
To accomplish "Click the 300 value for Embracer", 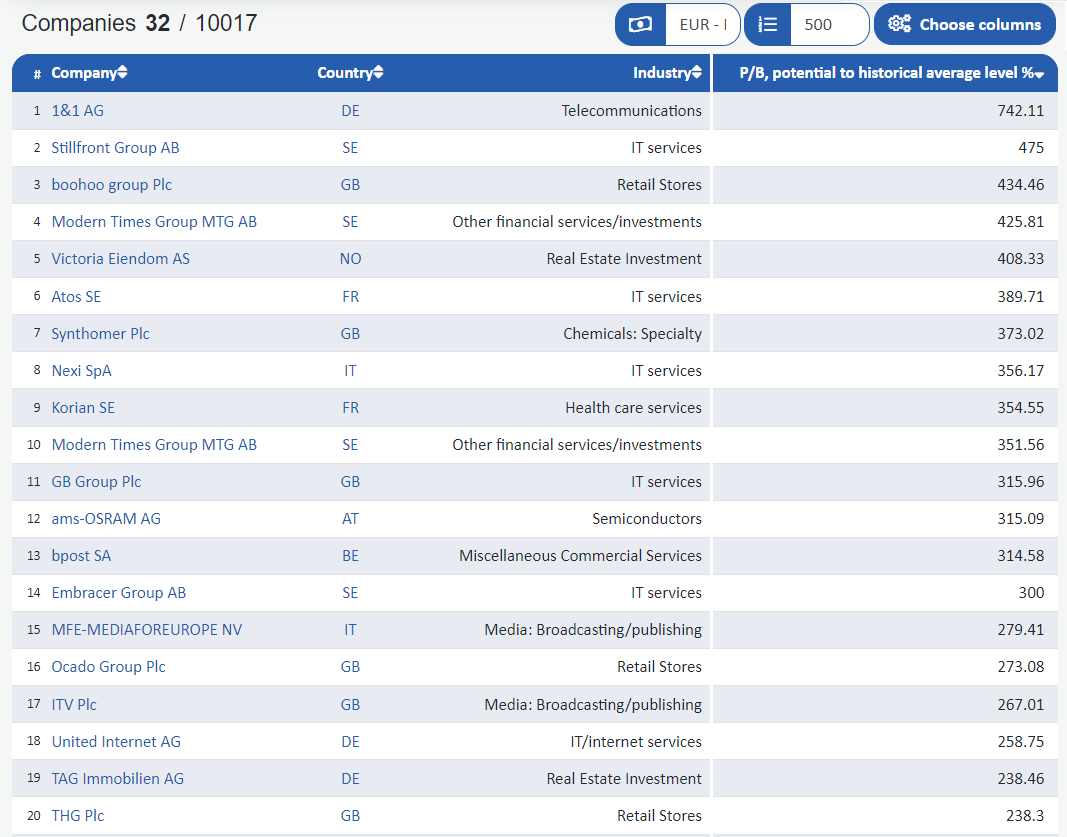I will [1031, 593].
